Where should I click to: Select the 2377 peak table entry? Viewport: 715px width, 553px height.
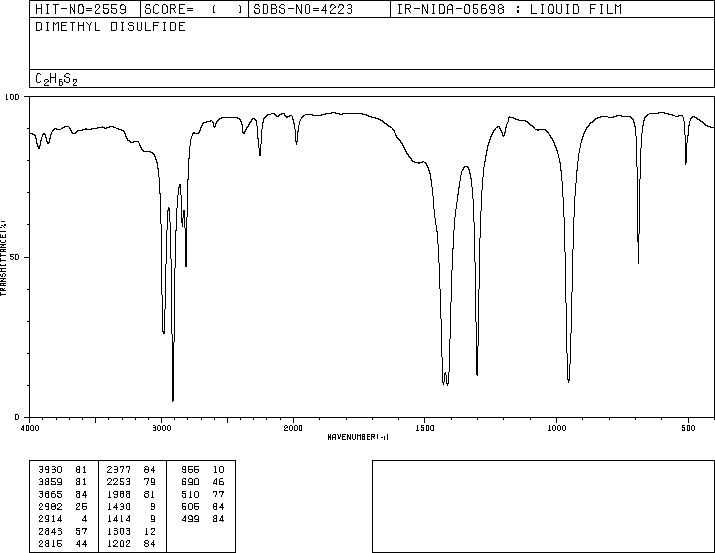pos(119,470)
